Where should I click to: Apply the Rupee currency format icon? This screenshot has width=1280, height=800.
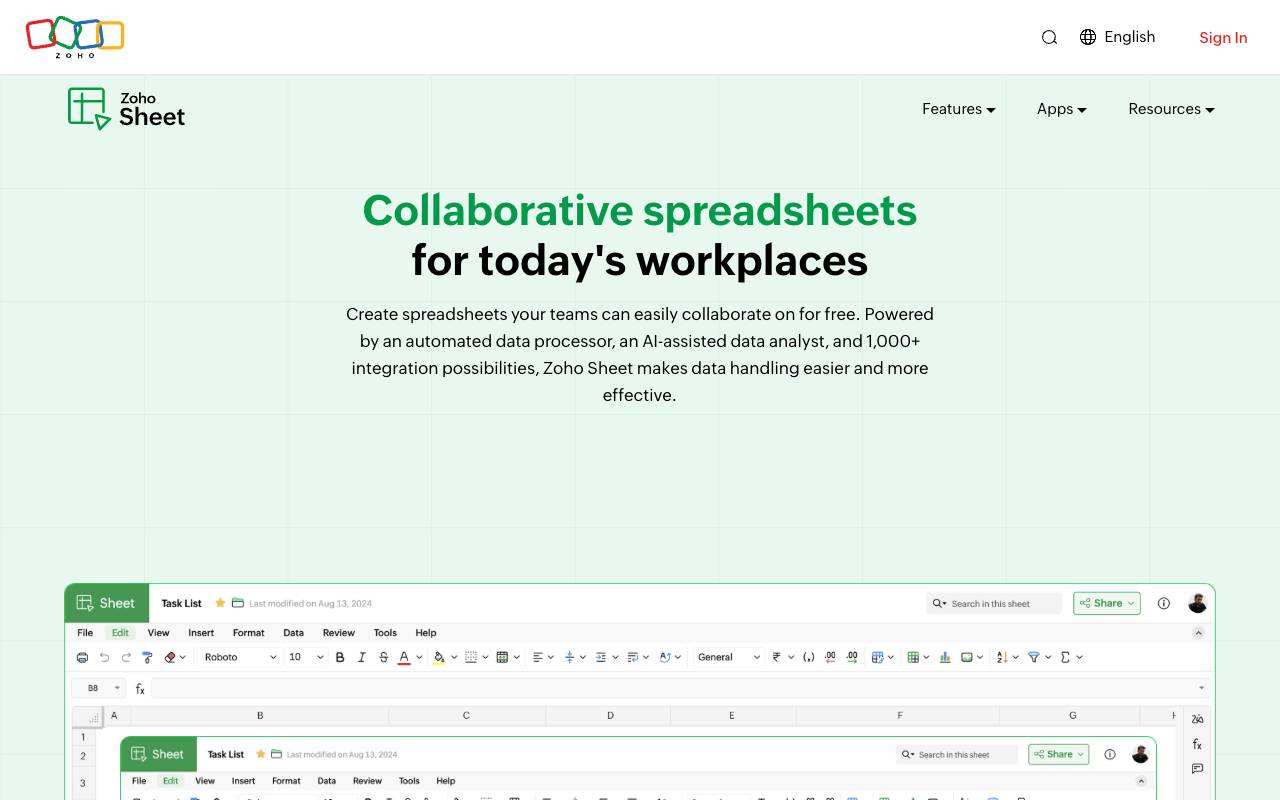(776, 657)
